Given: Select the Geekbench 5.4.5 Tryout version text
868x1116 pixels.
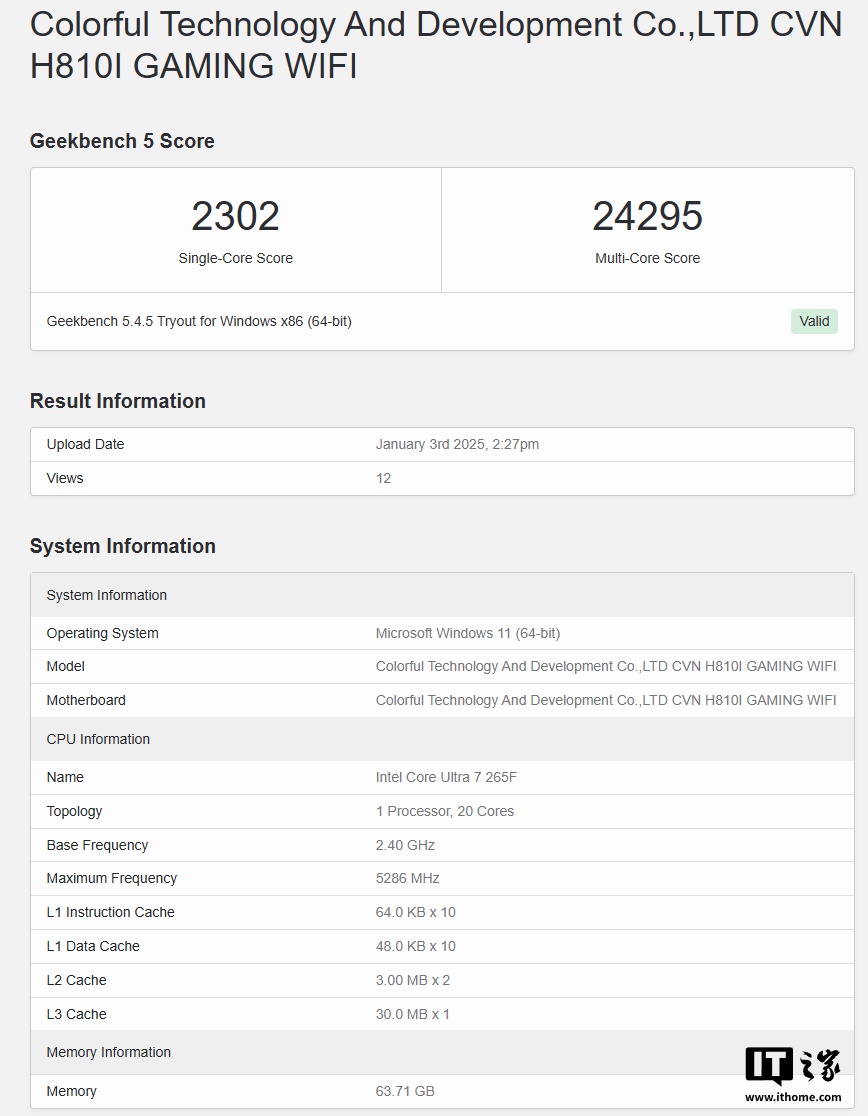Looking at the screenshot, I should click(199, 321).
